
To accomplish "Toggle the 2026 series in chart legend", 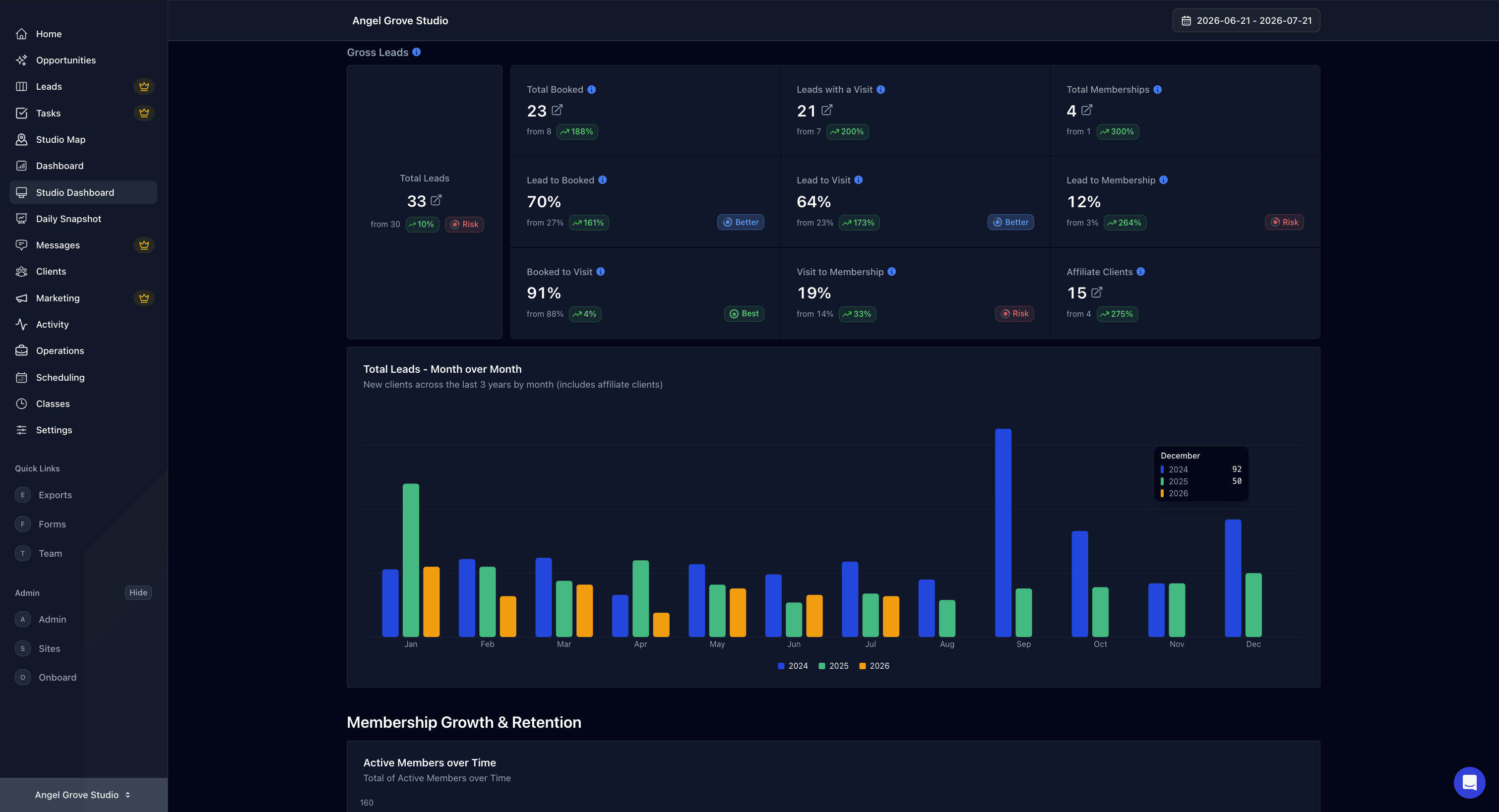I will tap(874, 666).
